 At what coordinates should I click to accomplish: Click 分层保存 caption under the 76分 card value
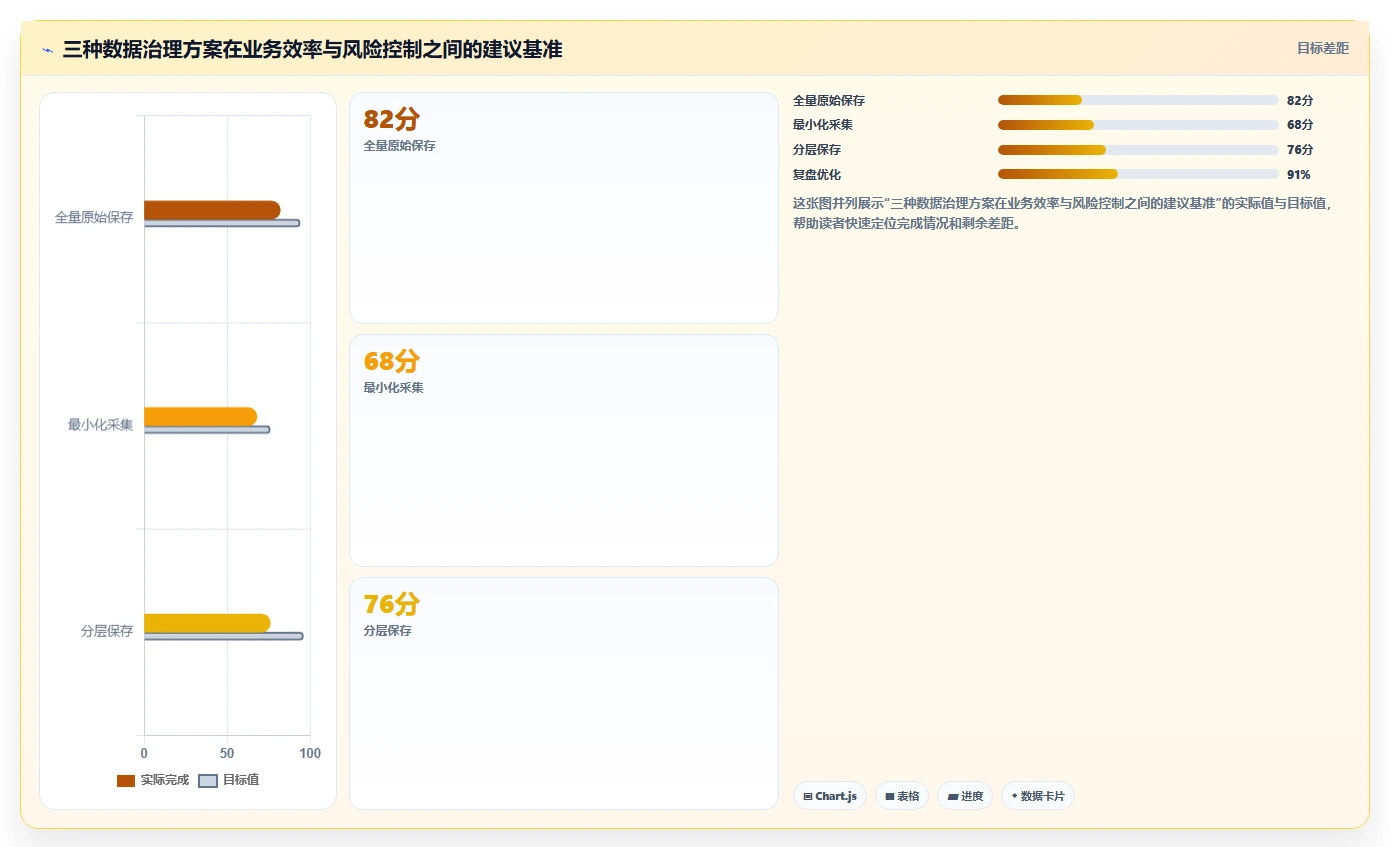pyautogui.click(x=387, y=631)
